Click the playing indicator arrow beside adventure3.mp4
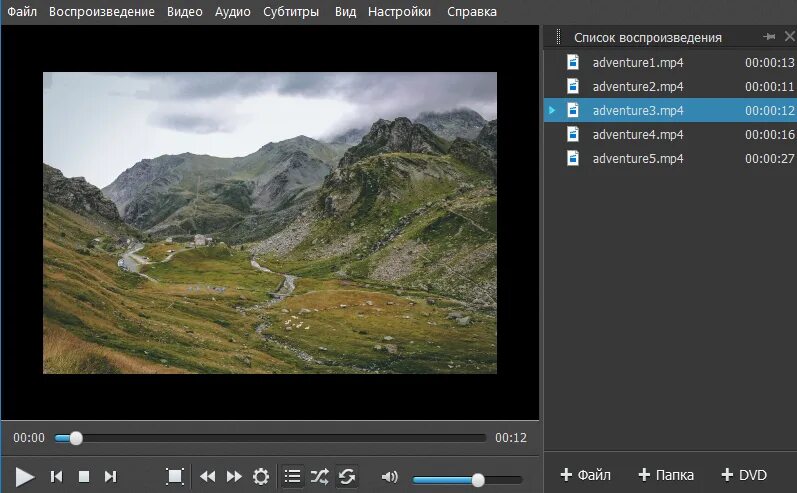This screenshot has width=797, height=493. click(552, 110)
